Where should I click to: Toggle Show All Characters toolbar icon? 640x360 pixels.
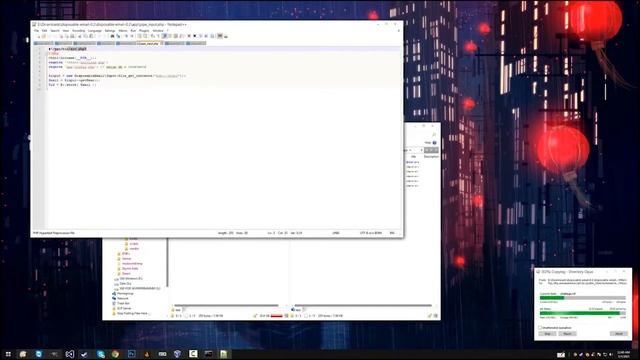point(158,36)
